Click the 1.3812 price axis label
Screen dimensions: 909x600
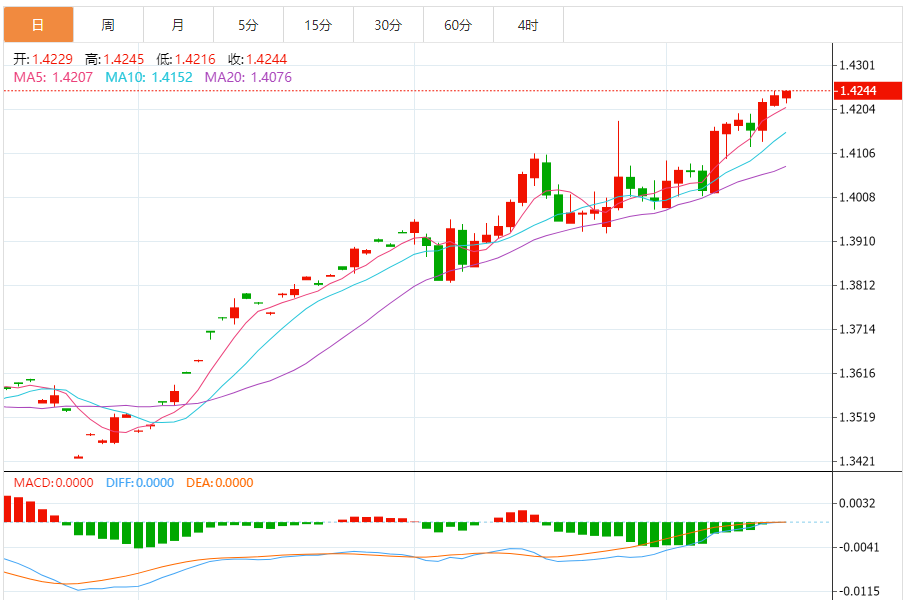857,285
